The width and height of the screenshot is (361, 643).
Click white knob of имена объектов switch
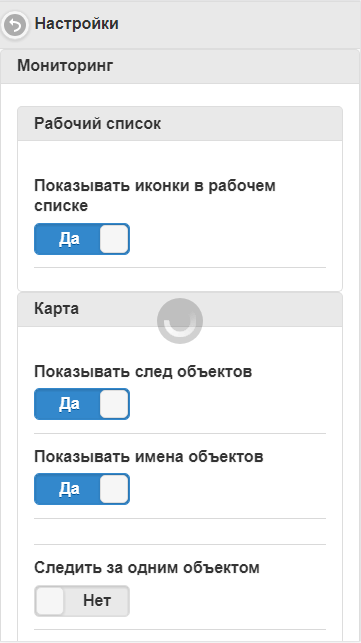(x=114, y=489)
